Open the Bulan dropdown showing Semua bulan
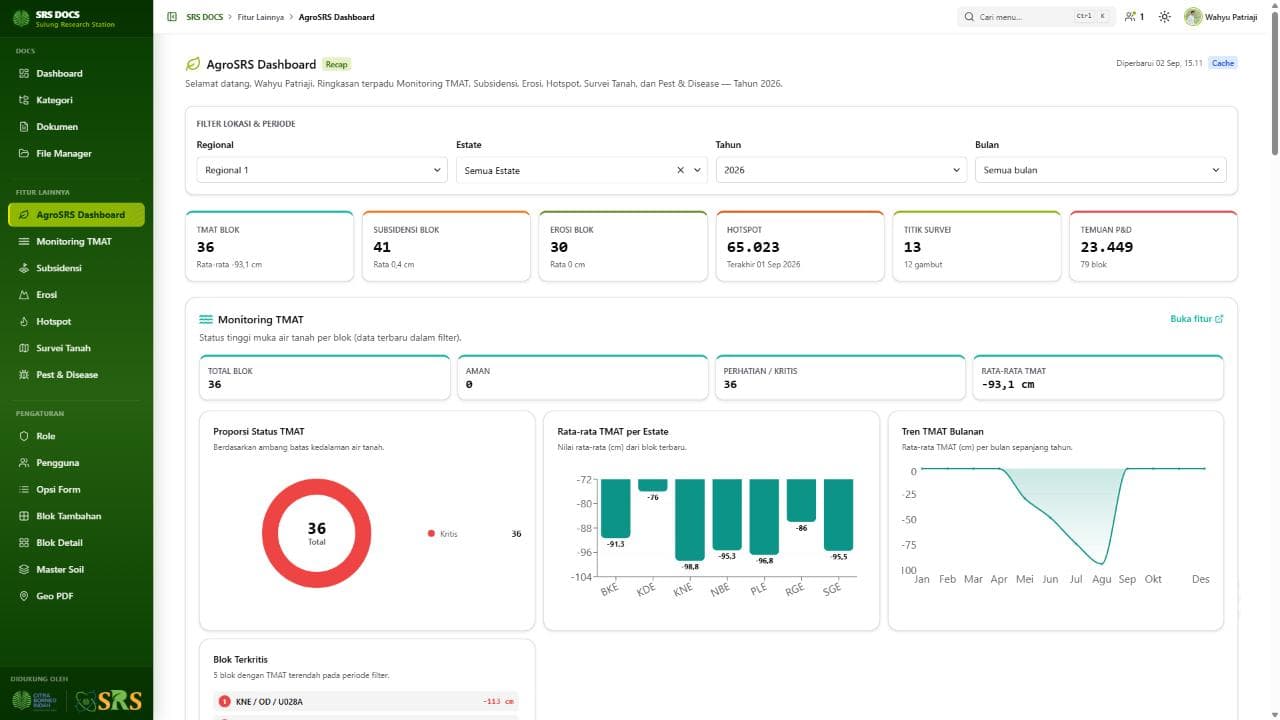 [1101, 170]
